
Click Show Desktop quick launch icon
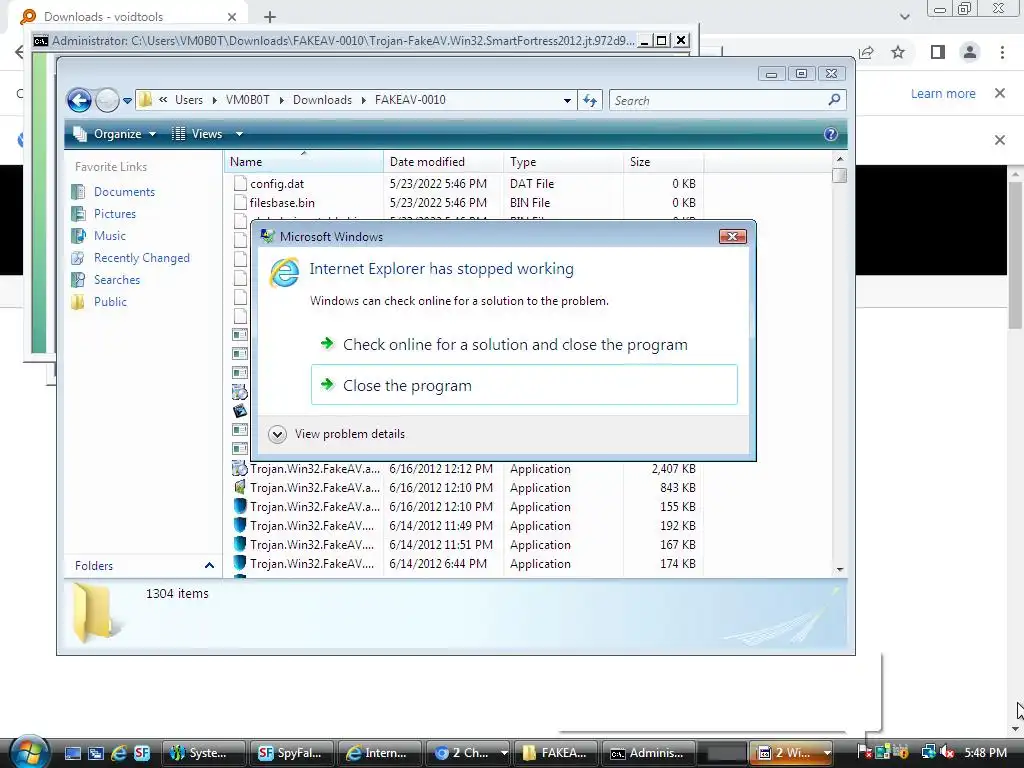72,753
